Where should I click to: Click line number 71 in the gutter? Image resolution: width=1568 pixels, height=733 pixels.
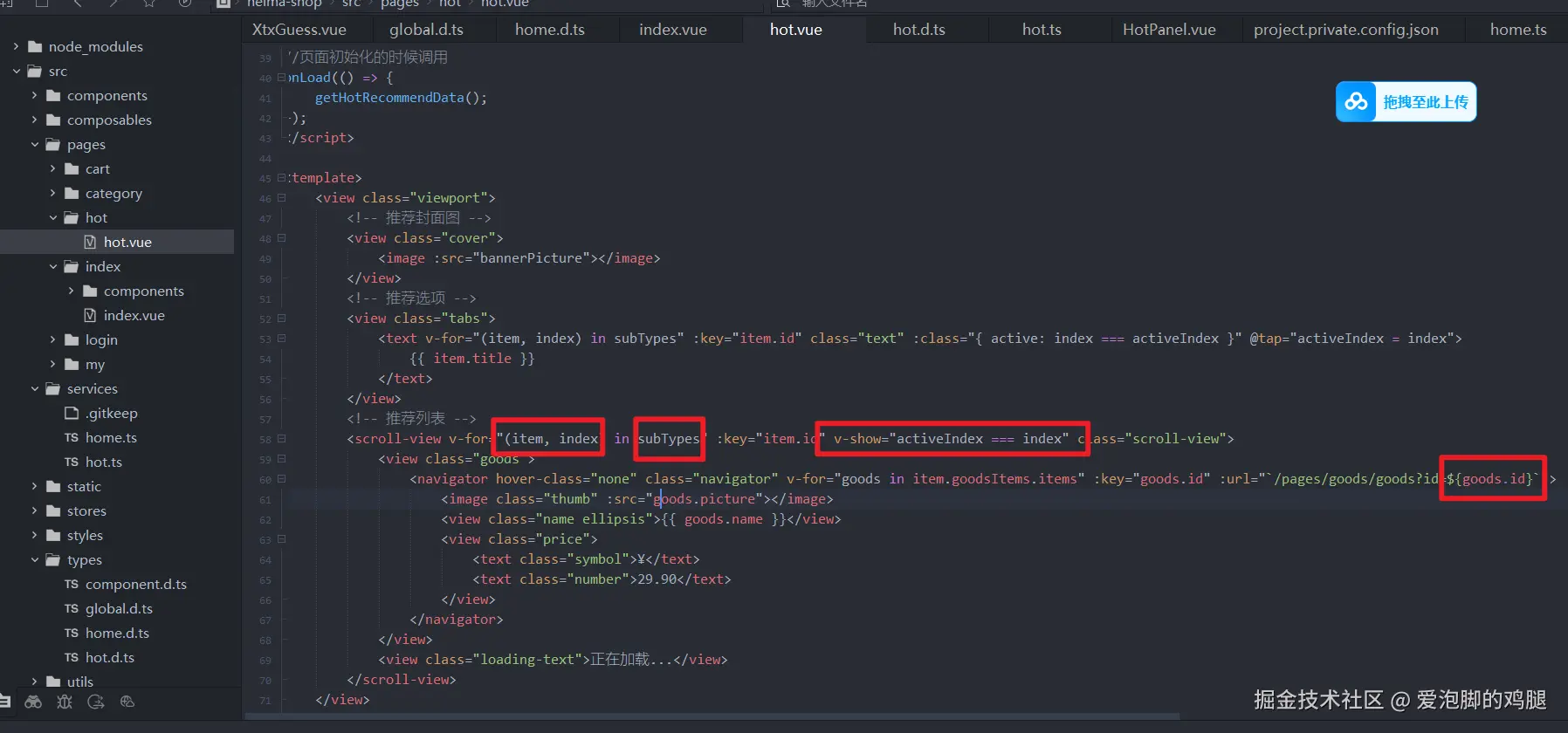coord(265,700)
